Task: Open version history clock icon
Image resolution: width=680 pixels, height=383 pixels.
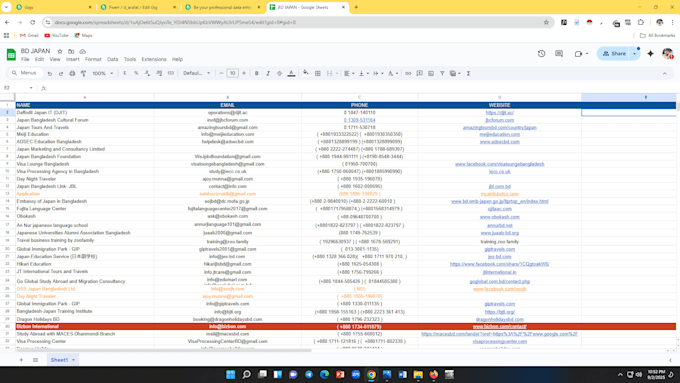Action: click(x=541, y=53)
